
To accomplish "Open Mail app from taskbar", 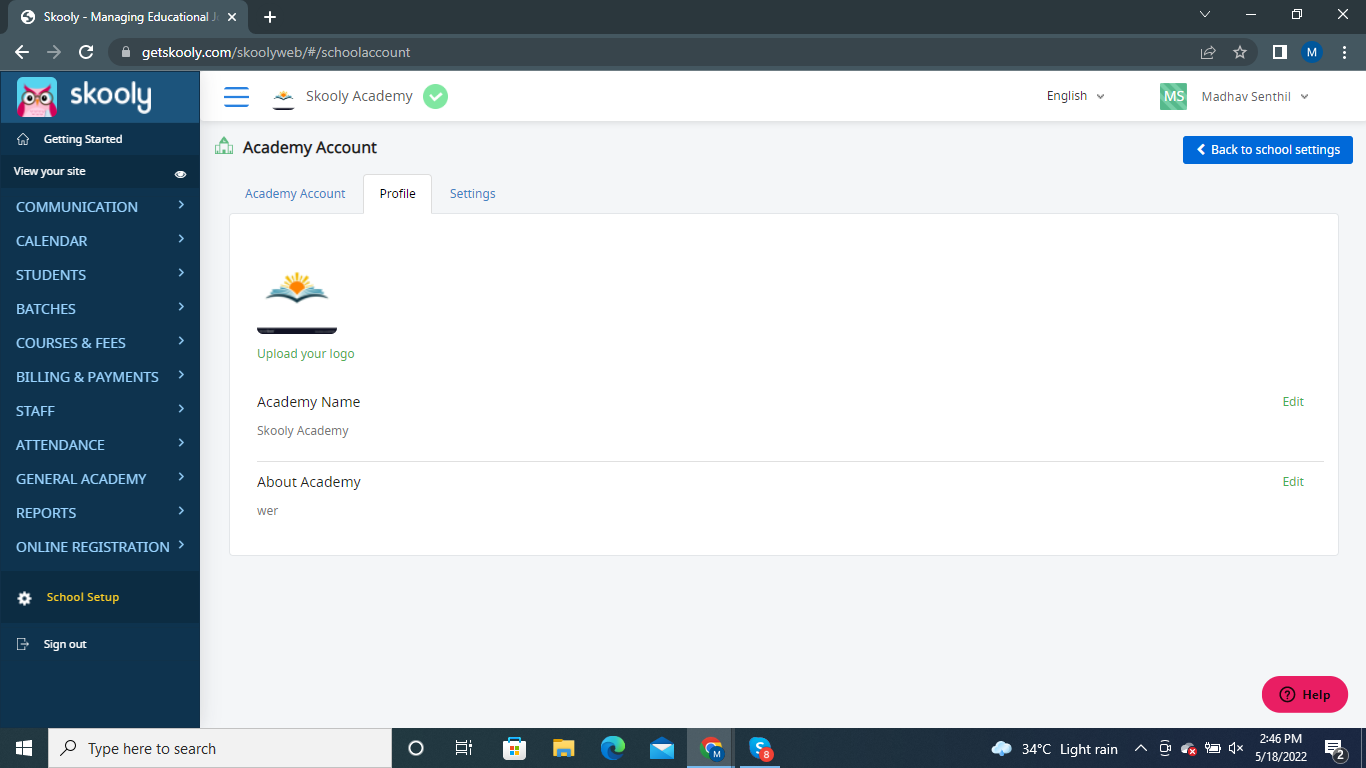I will click(662, 748).
